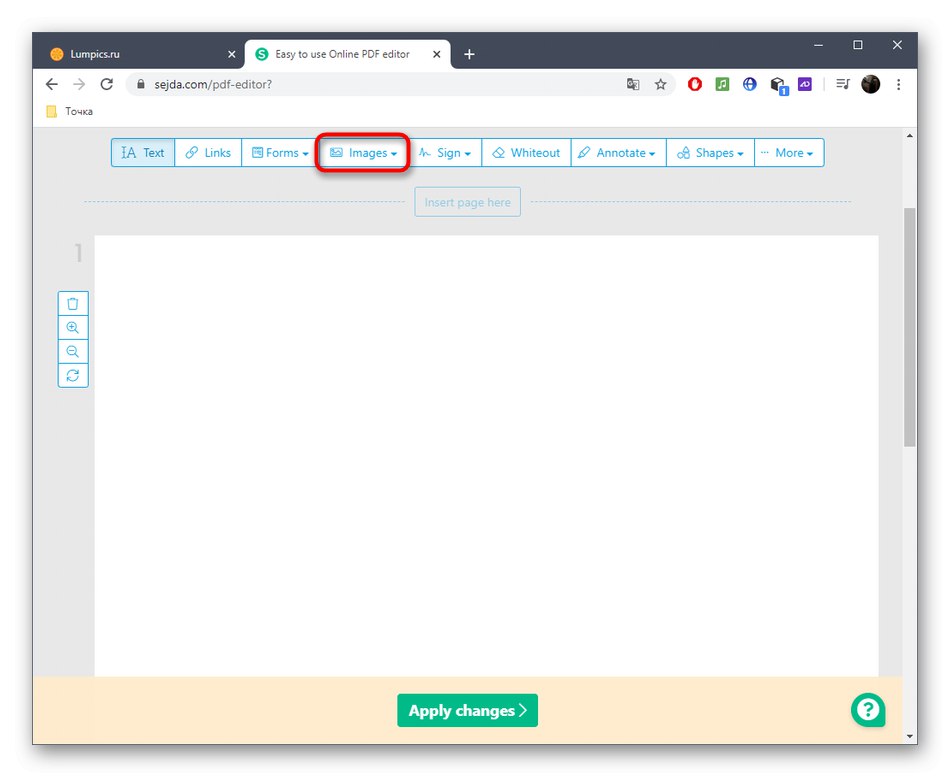Zoom in on the page

tap(72, 327)
